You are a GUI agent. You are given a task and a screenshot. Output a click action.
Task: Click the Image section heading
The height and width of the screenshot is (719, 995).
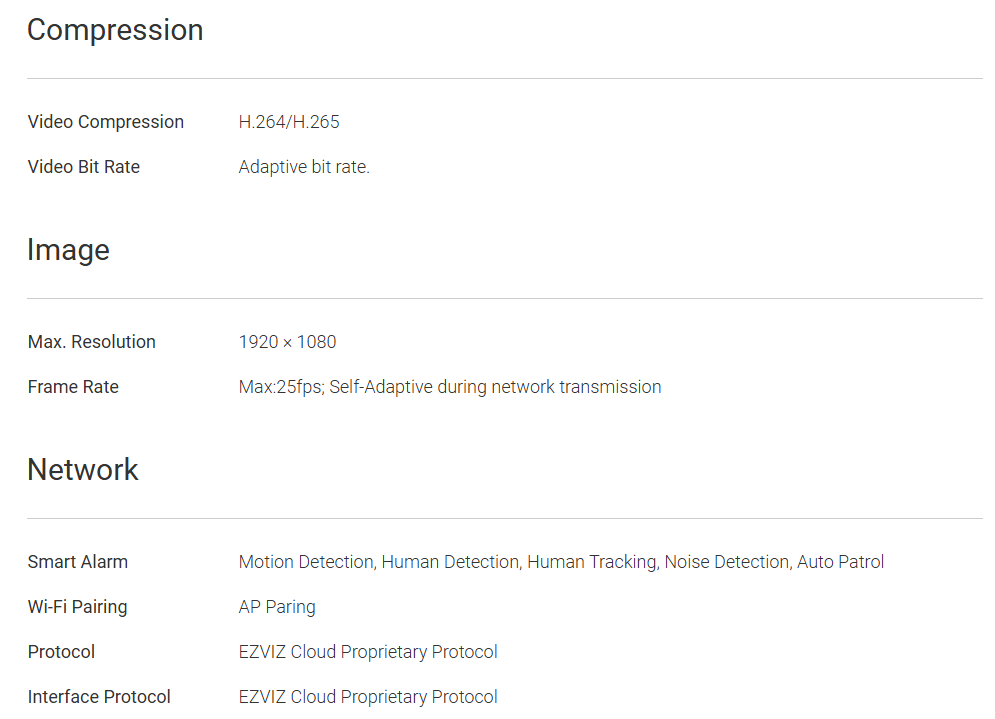click(68, 250)
